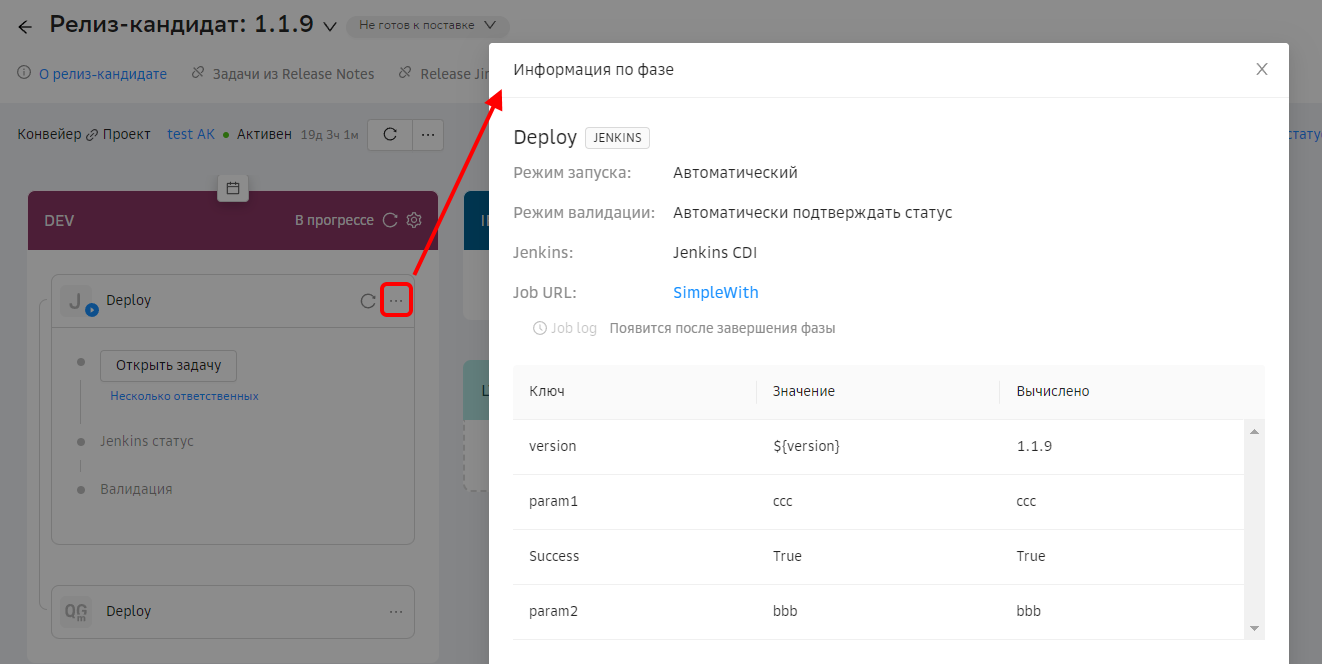This screenshot has height=664, width=1322.
Task: Click the 'Открыть задачу' button
Action: click(x=168, y=366)
